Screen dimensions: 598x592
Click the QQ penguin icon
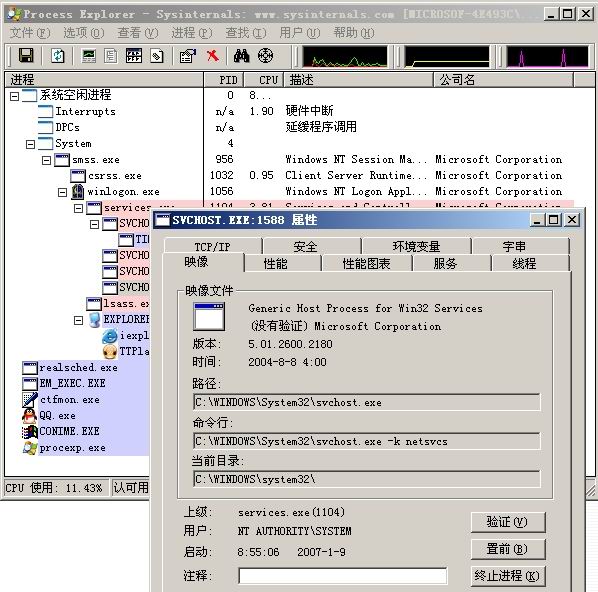click(x=29, y=416)
